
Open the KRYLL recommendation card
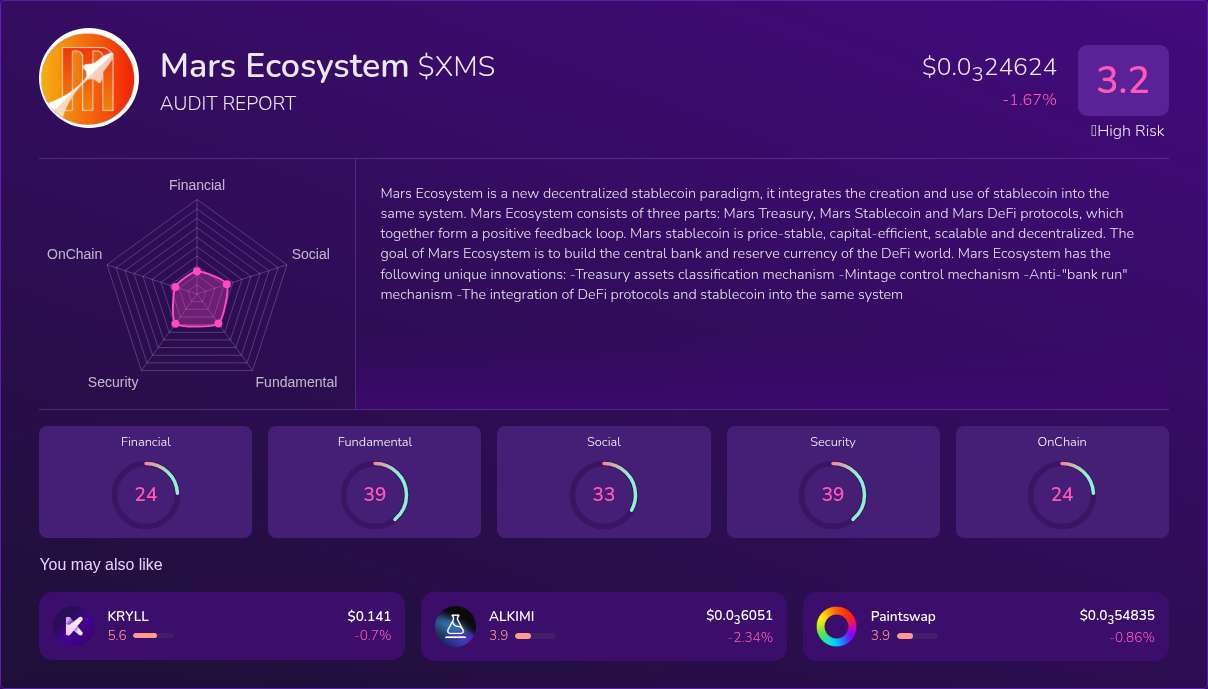click(x=222, y=626)
